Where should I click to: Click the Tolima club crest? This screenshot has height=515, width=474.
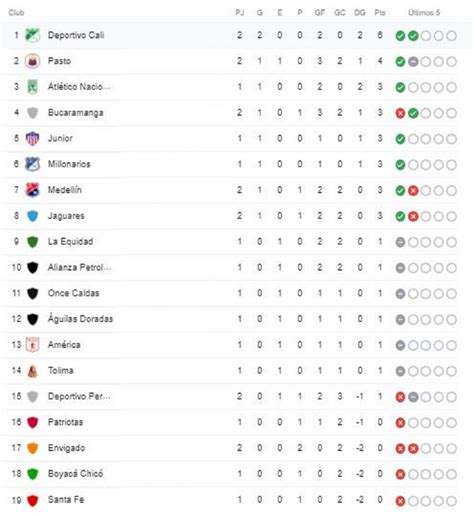coord(33,371)
